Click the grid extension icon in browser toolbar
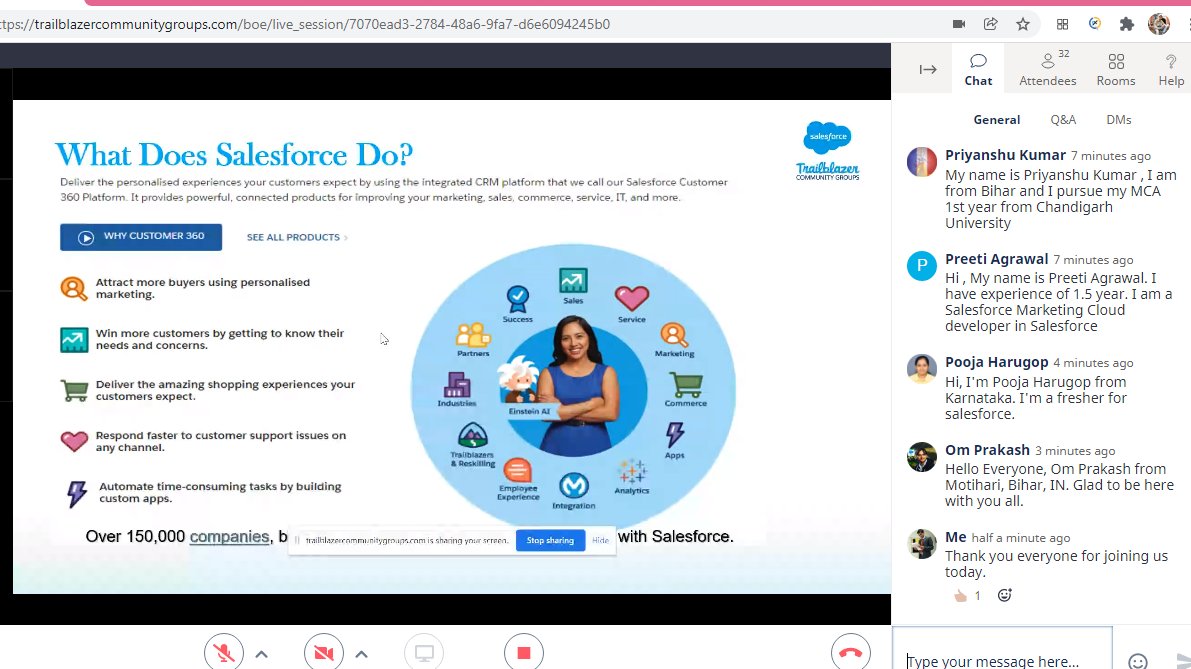 click(1063, 24)
